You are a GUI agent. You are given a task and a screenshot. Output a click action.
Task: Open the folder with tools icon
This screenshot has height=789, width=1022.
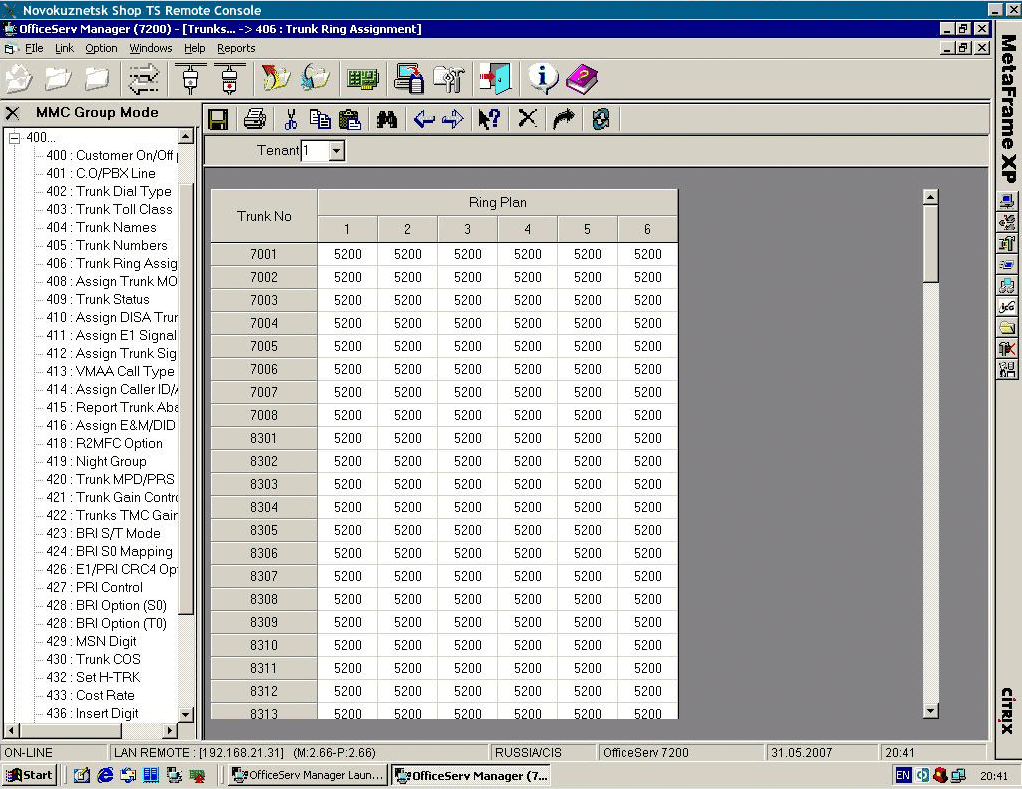[449, 79]
